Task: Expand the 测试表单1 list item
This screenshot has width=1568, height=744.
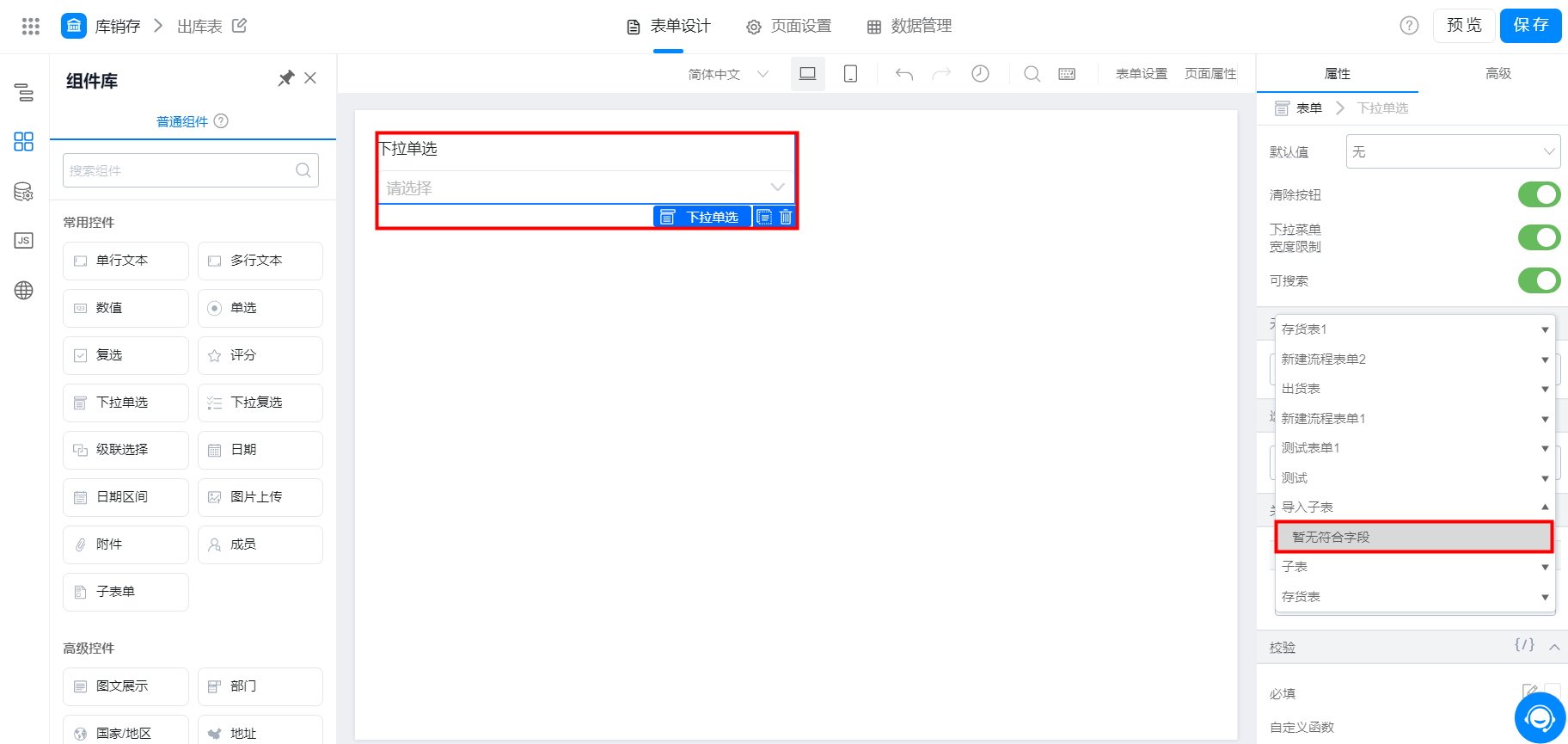Action: tap(1415, 448)
